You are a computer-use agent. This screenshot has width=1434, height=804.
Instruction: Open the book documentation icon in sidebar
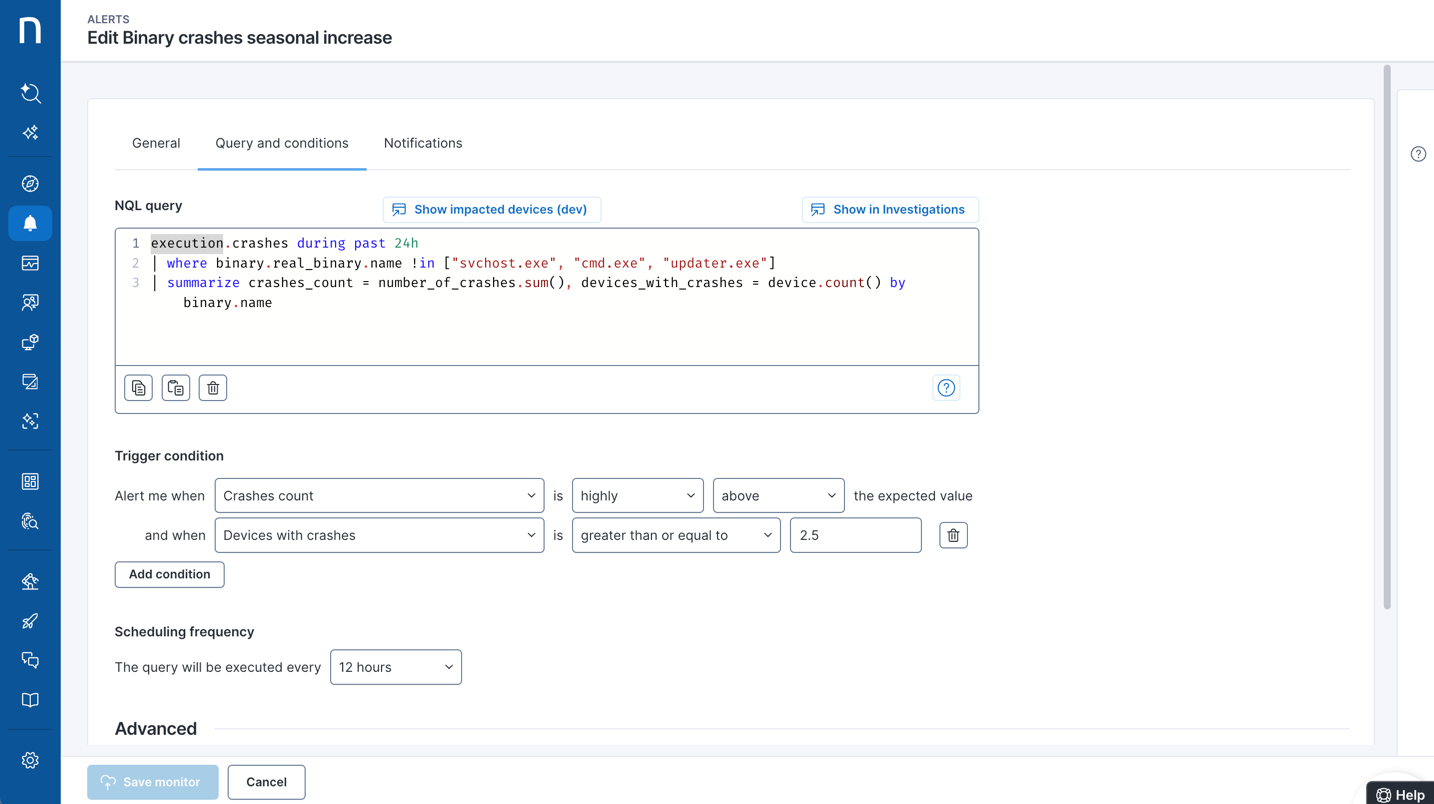[30, 700]
